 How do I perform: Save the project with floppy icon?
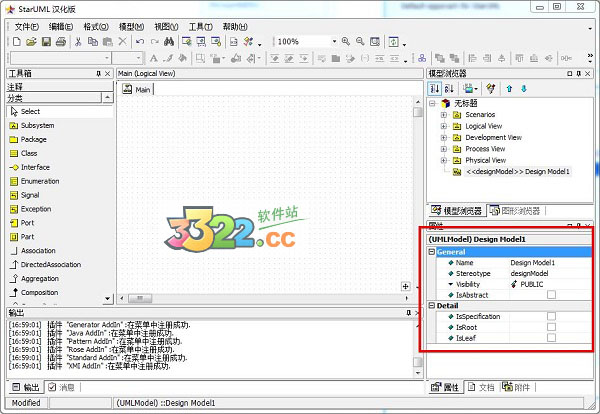(46, 42)
